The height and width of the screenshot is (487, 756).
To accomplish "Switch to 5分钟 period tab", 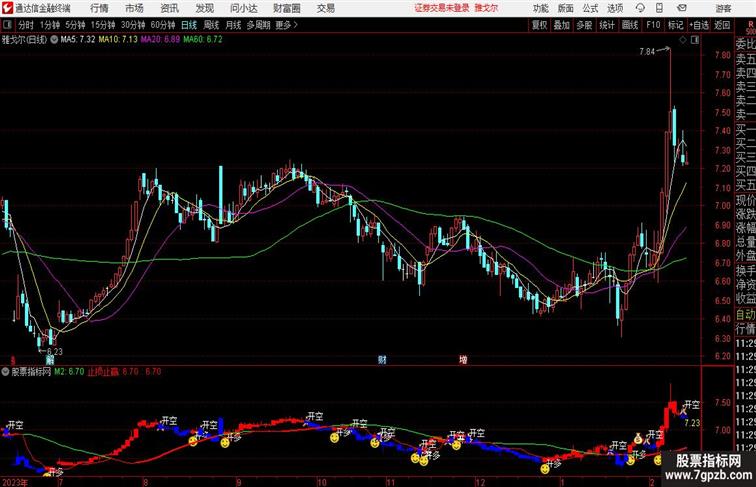I will click(75, 25).
